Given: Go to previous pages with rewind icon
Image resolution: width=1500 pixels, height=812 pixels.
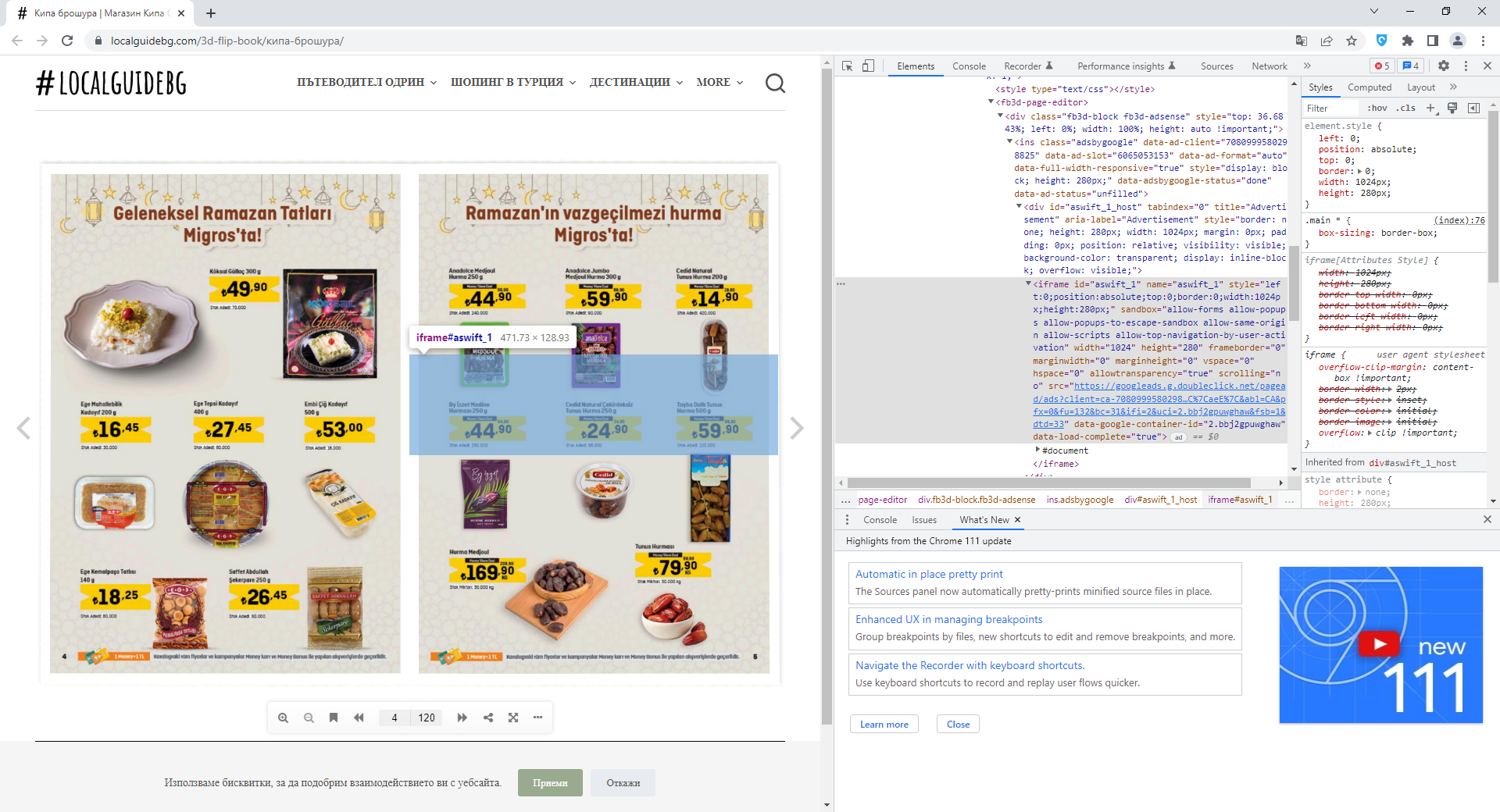Looking at the screenshot, I should tap(359, 718).
